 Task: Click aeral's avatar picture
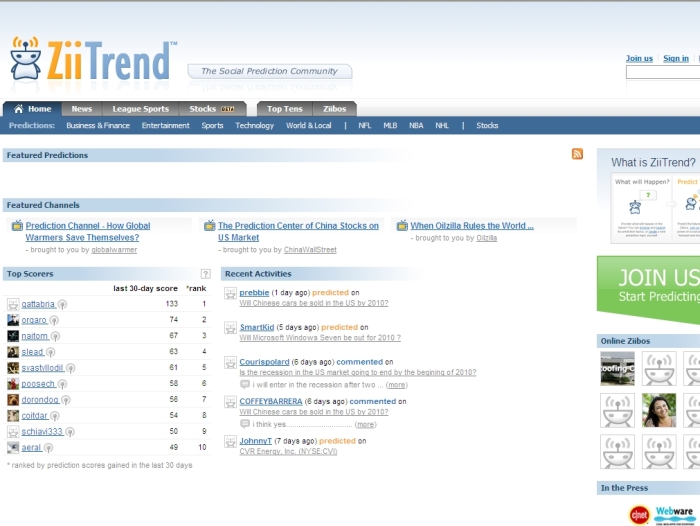click(x=13, y=447)
